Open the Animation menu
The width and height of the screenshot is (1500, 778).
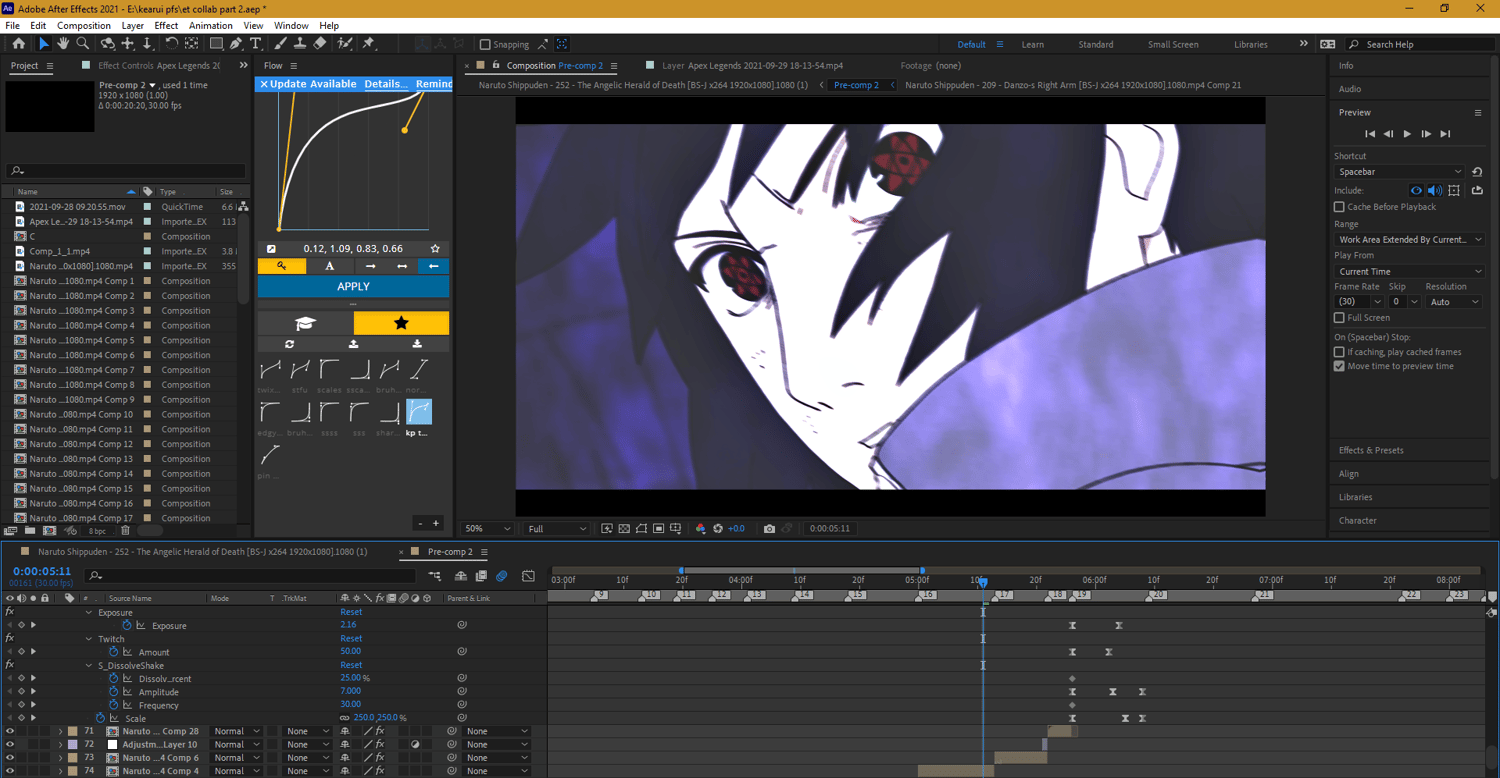click(x=210, y=26)
